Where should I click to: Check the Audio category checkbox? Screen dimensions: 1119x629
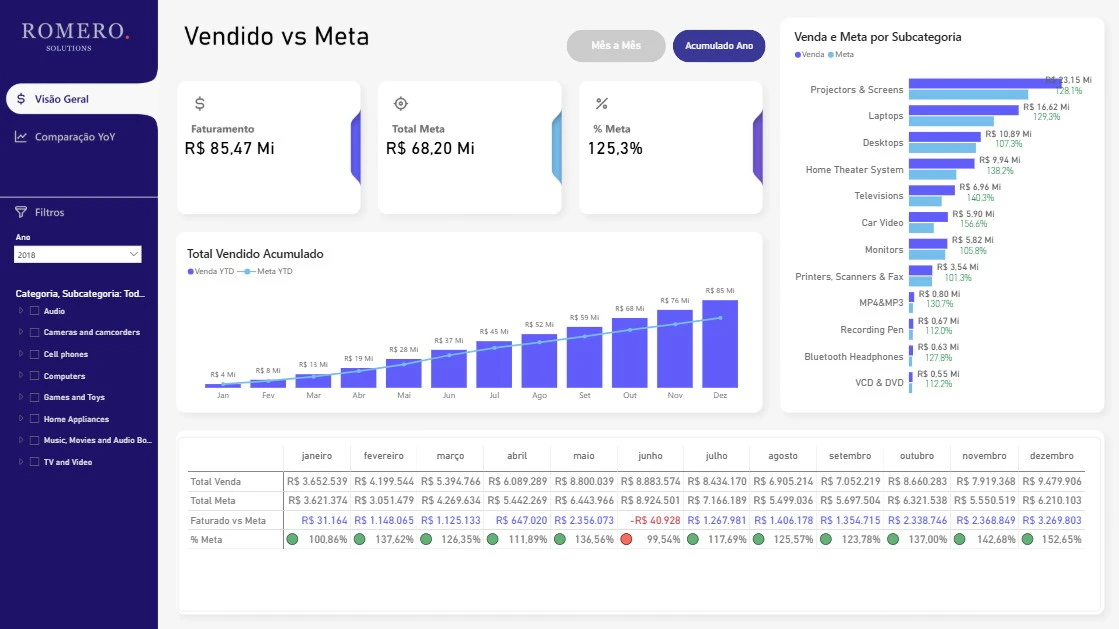tap(34, 311)
